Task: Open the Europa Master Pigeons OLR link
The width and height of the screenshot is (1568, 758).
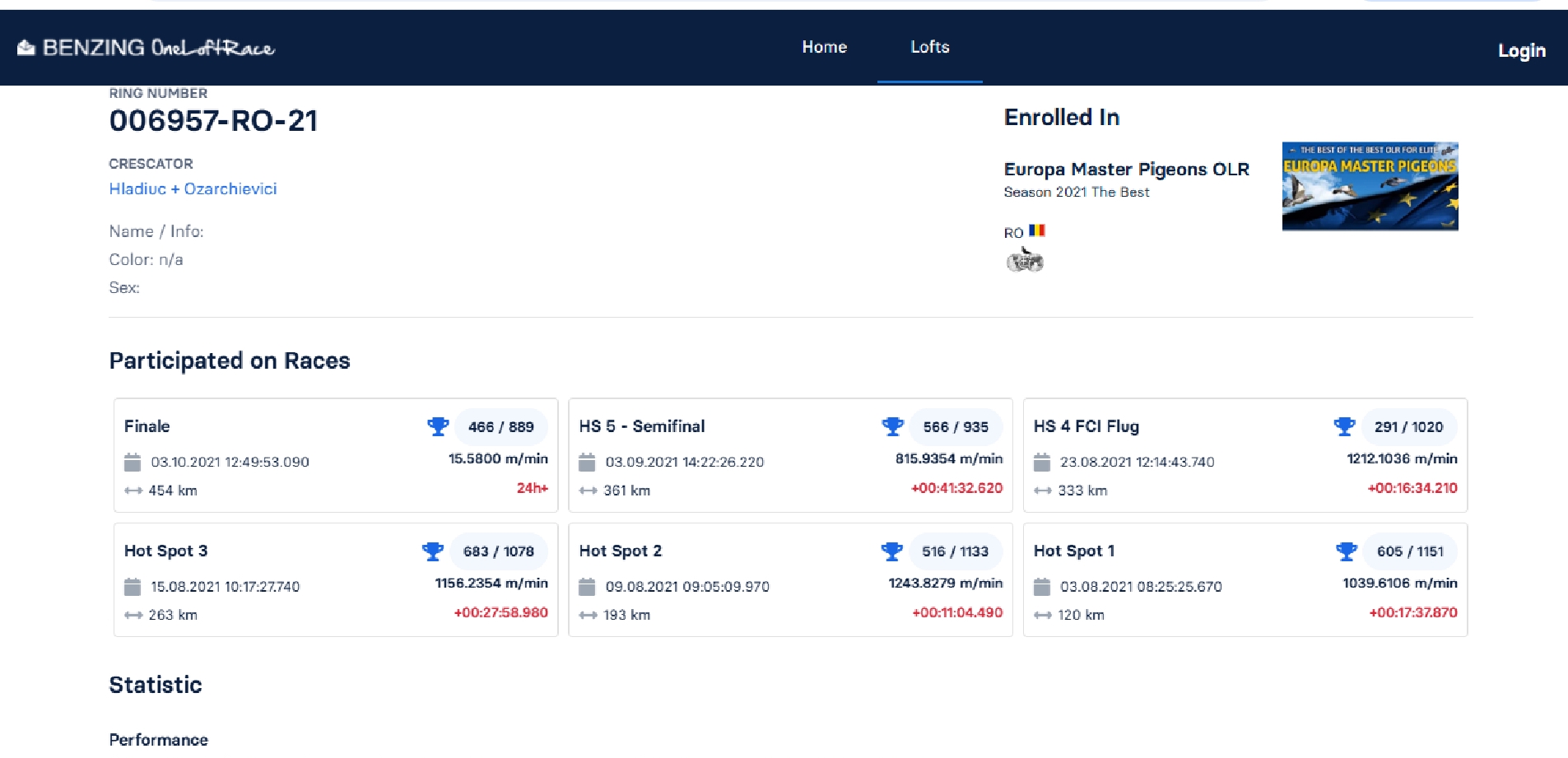Action: point(1126,170)
